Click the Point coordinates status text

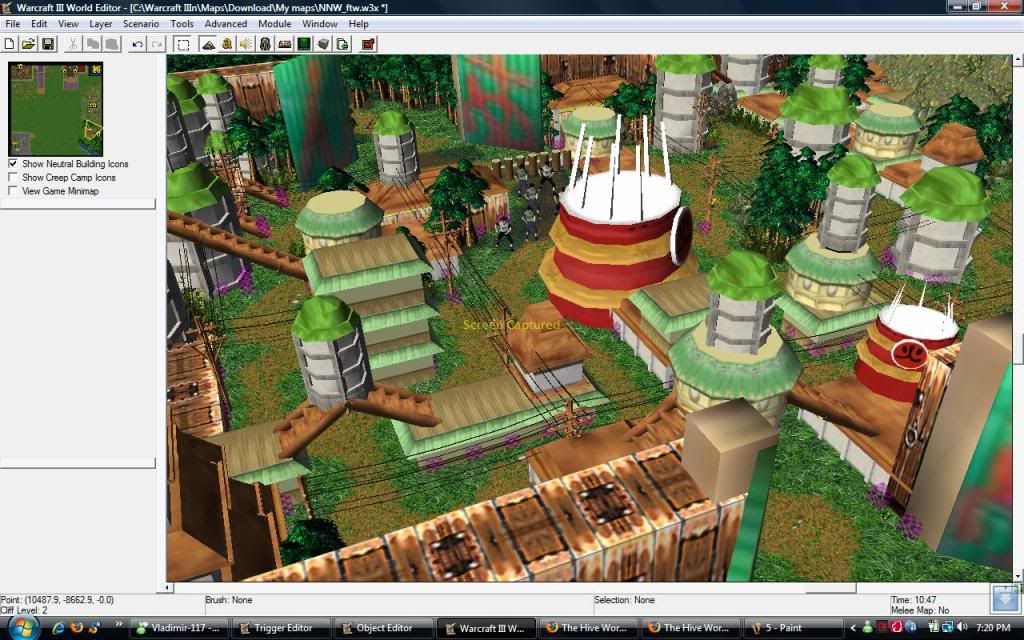pos(57,600)
